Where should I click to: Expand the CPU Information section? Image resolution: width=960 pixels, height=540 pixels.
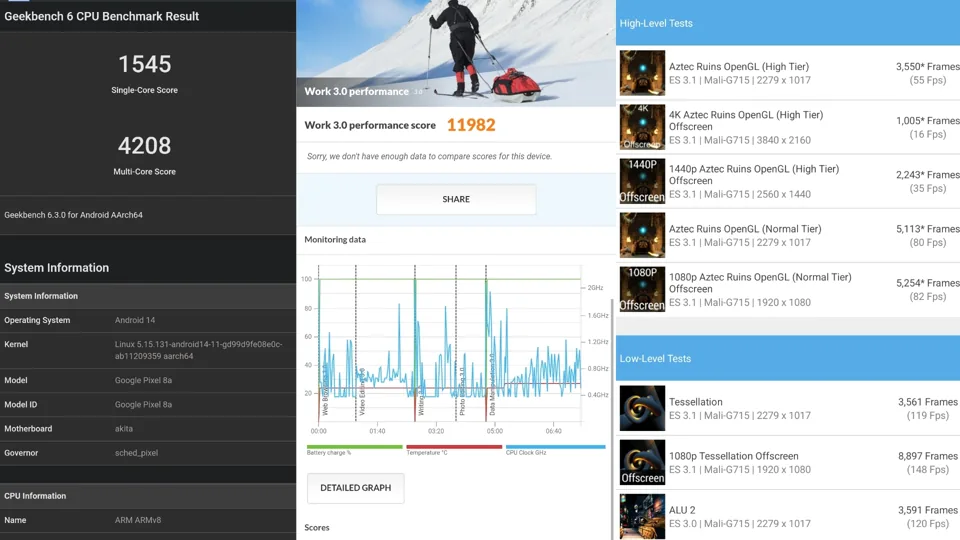[148, 496]
